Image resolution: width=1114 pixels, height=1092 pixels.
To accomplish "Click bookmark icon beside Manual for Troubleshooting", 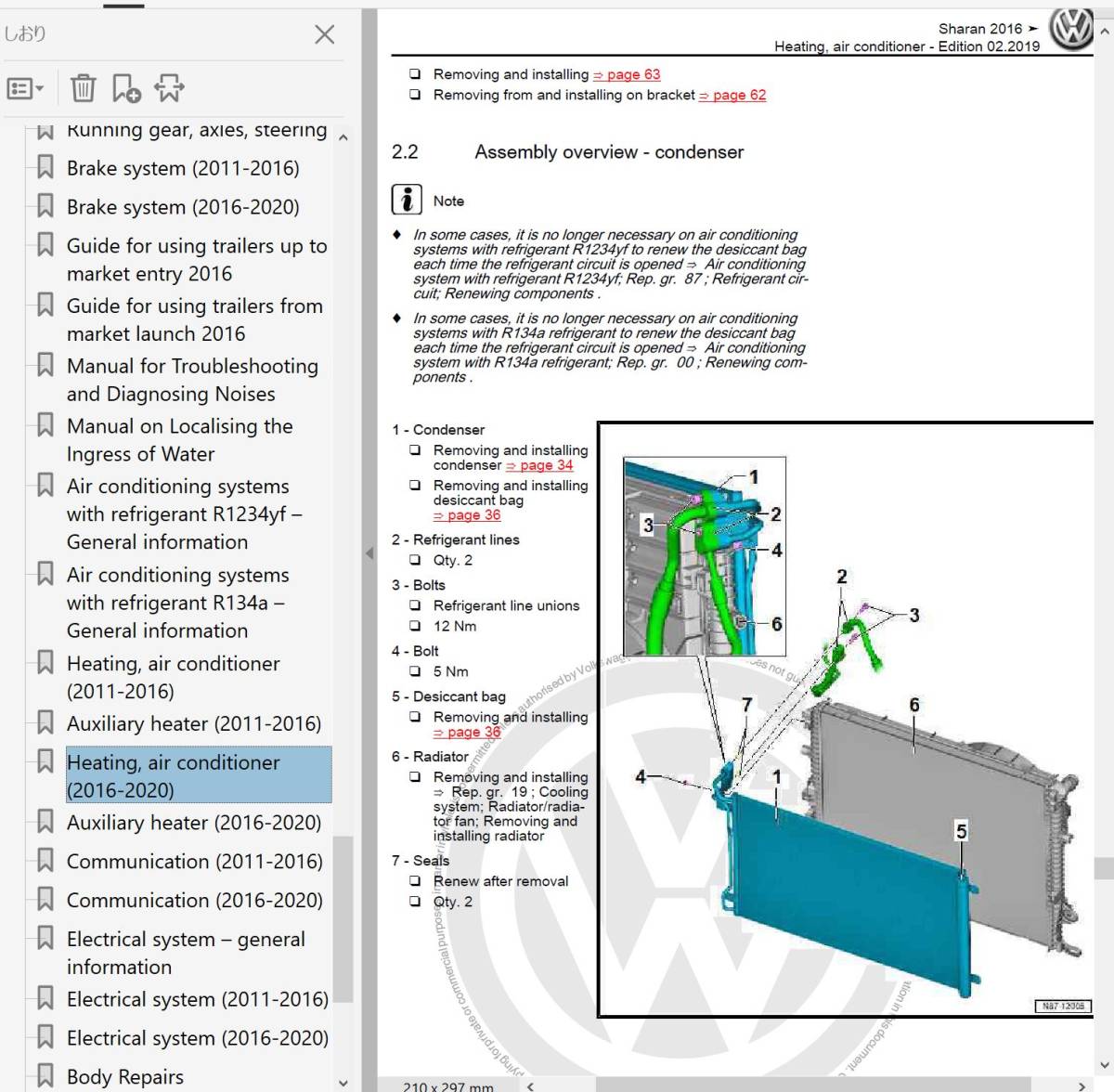I will (45, 366).
